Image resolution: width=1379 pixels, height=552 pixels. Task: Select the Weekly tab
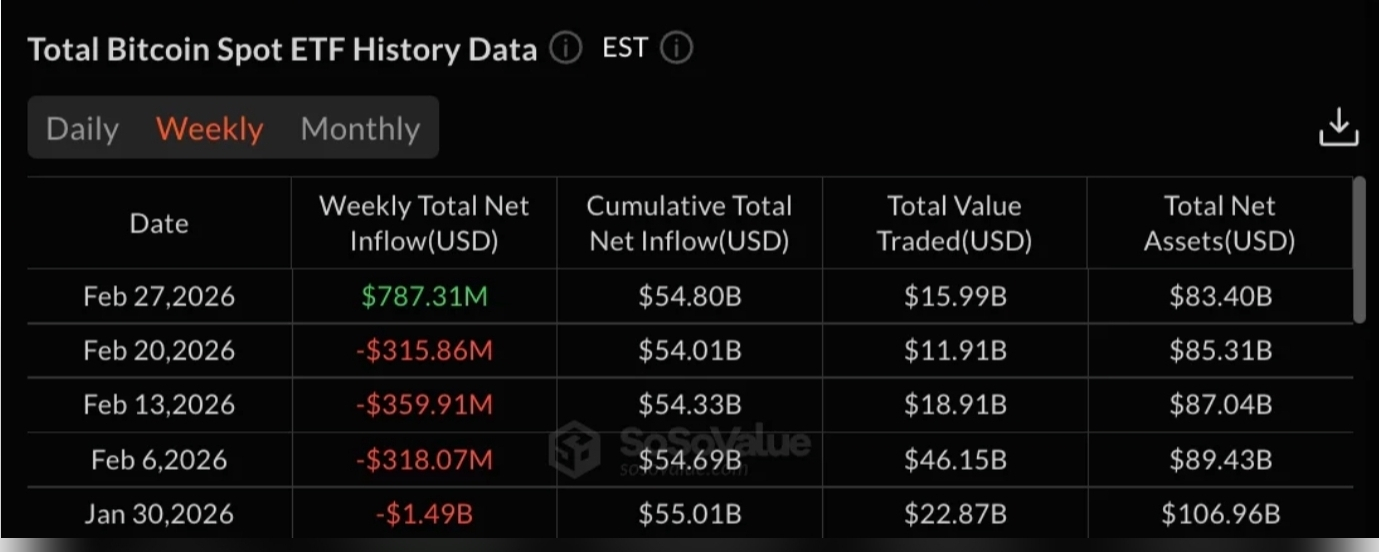210,129
